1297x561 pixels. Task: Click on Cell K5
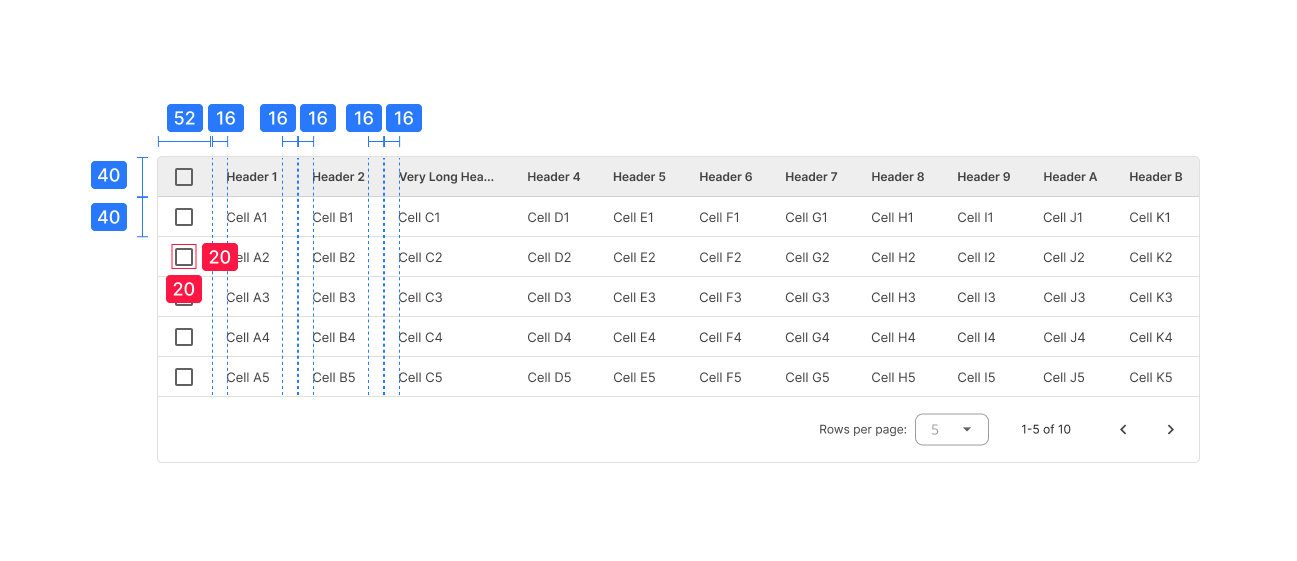tap(1150, 377)
